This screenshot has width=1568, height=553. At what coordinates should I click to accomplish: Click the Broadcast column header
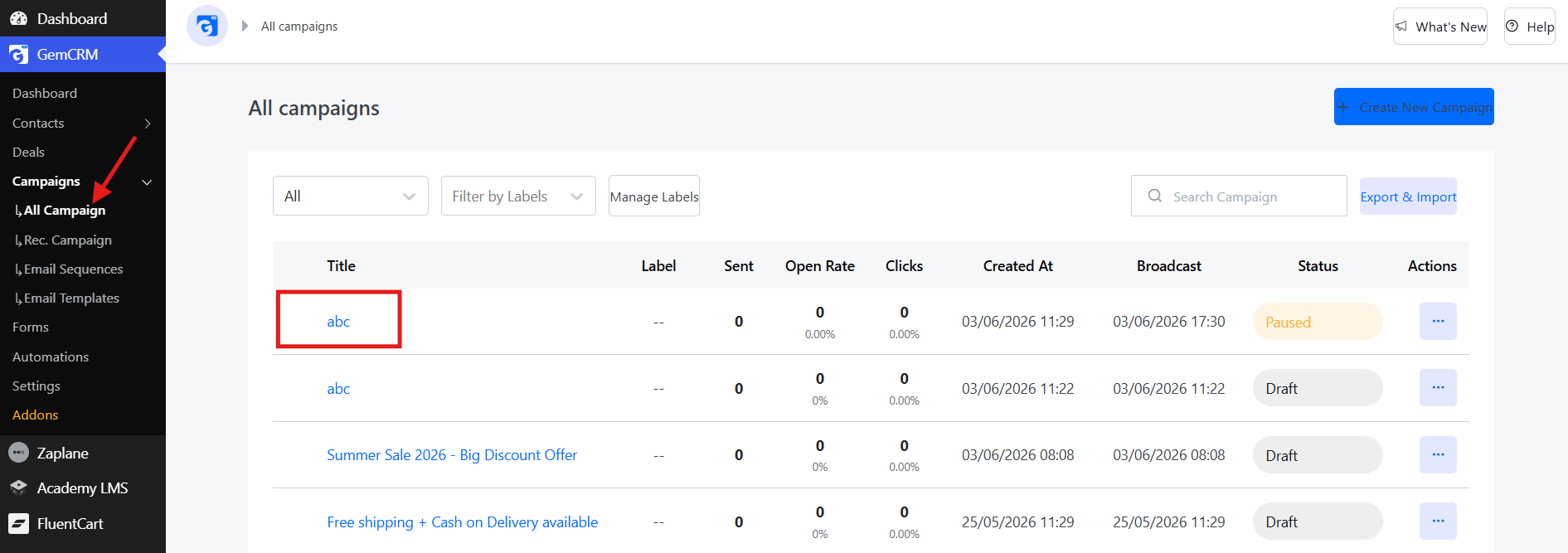tap(1169, 266)
